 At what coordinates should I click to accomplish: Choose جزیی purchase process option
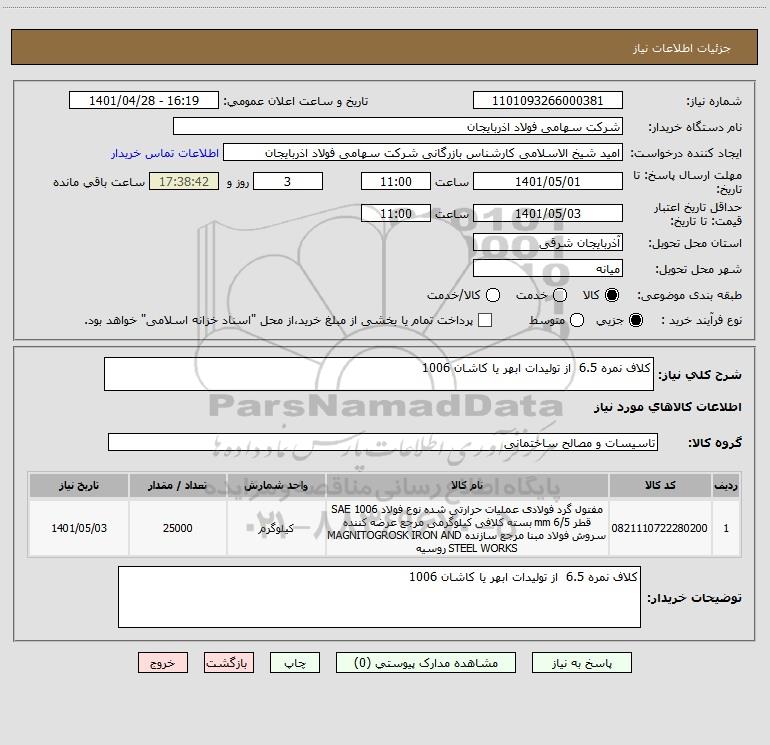coord(635,320)
